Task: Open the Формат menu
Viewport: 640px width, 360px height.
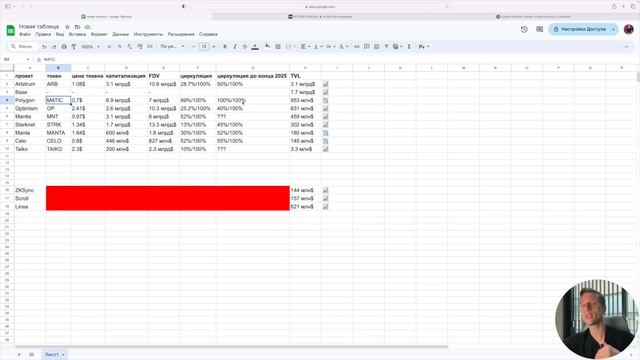Action: [99, 34]
